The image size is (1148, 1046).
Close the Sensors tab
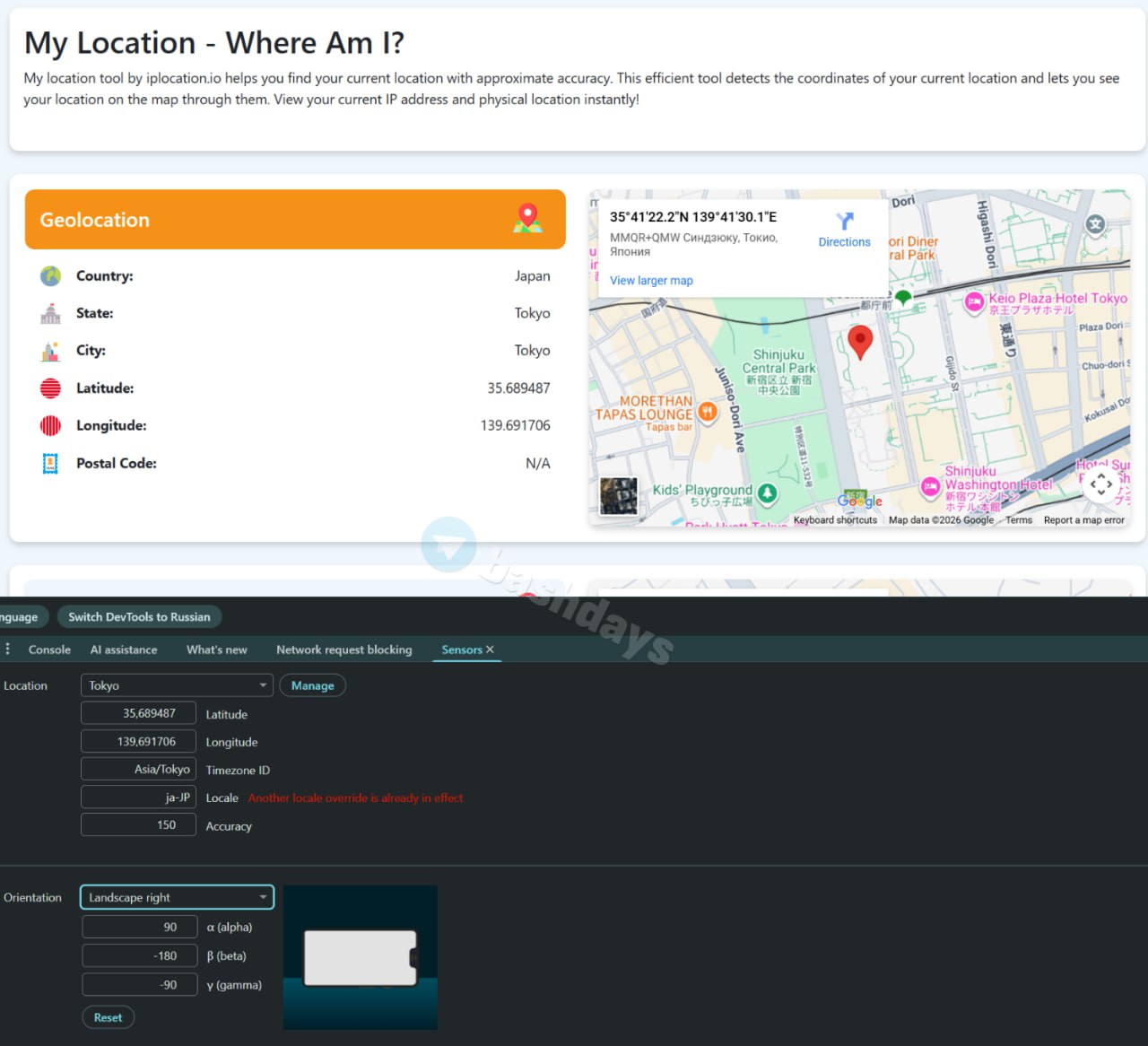[490, 649]
